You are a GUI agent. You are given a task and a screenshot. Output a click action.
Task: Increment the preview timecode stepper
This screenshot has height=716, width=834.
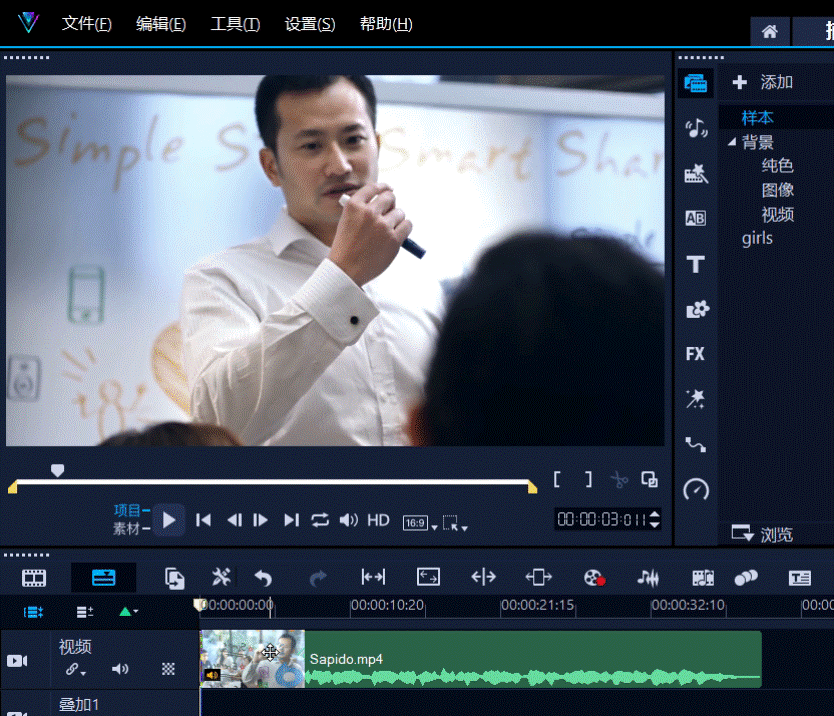pyautogui.click(x=655, y=514)
